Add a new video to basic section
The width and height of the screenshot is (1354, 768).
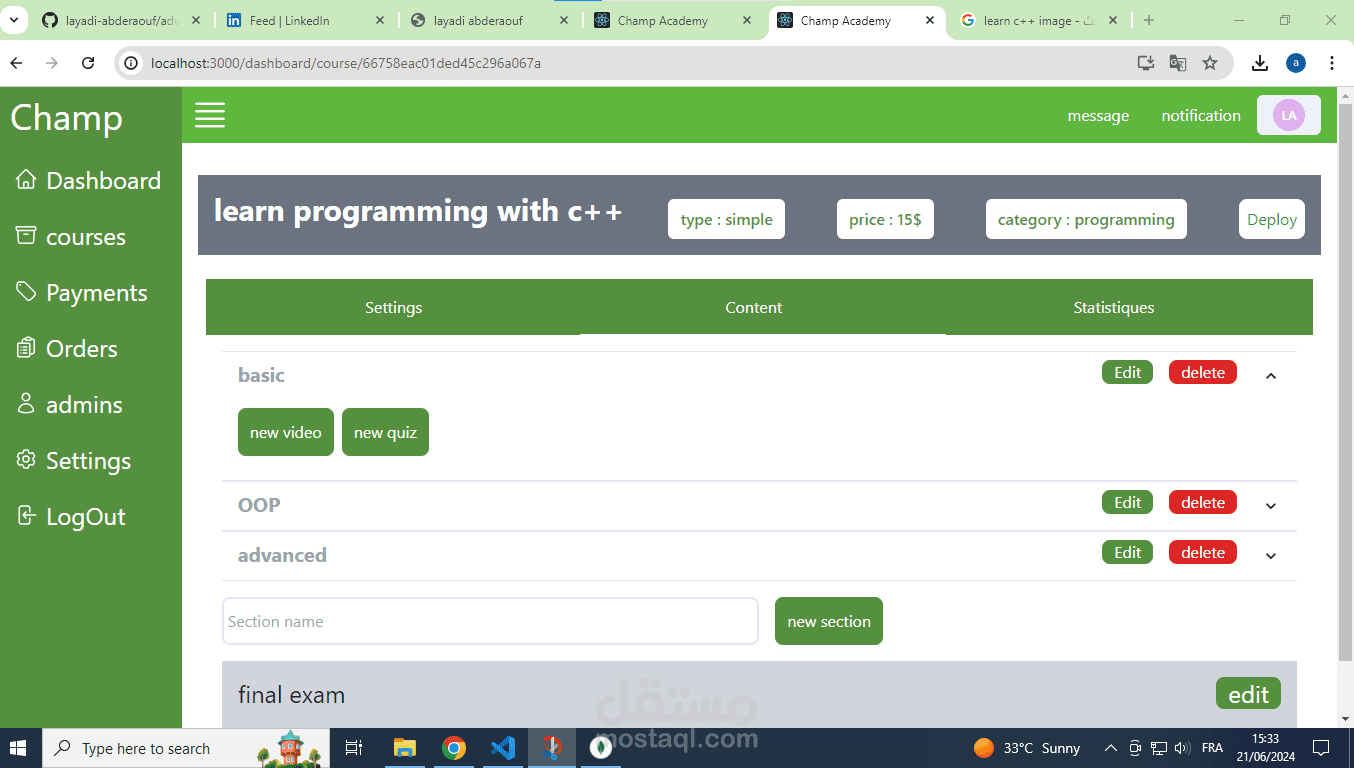pyautogui.click(x=286, y=432)
